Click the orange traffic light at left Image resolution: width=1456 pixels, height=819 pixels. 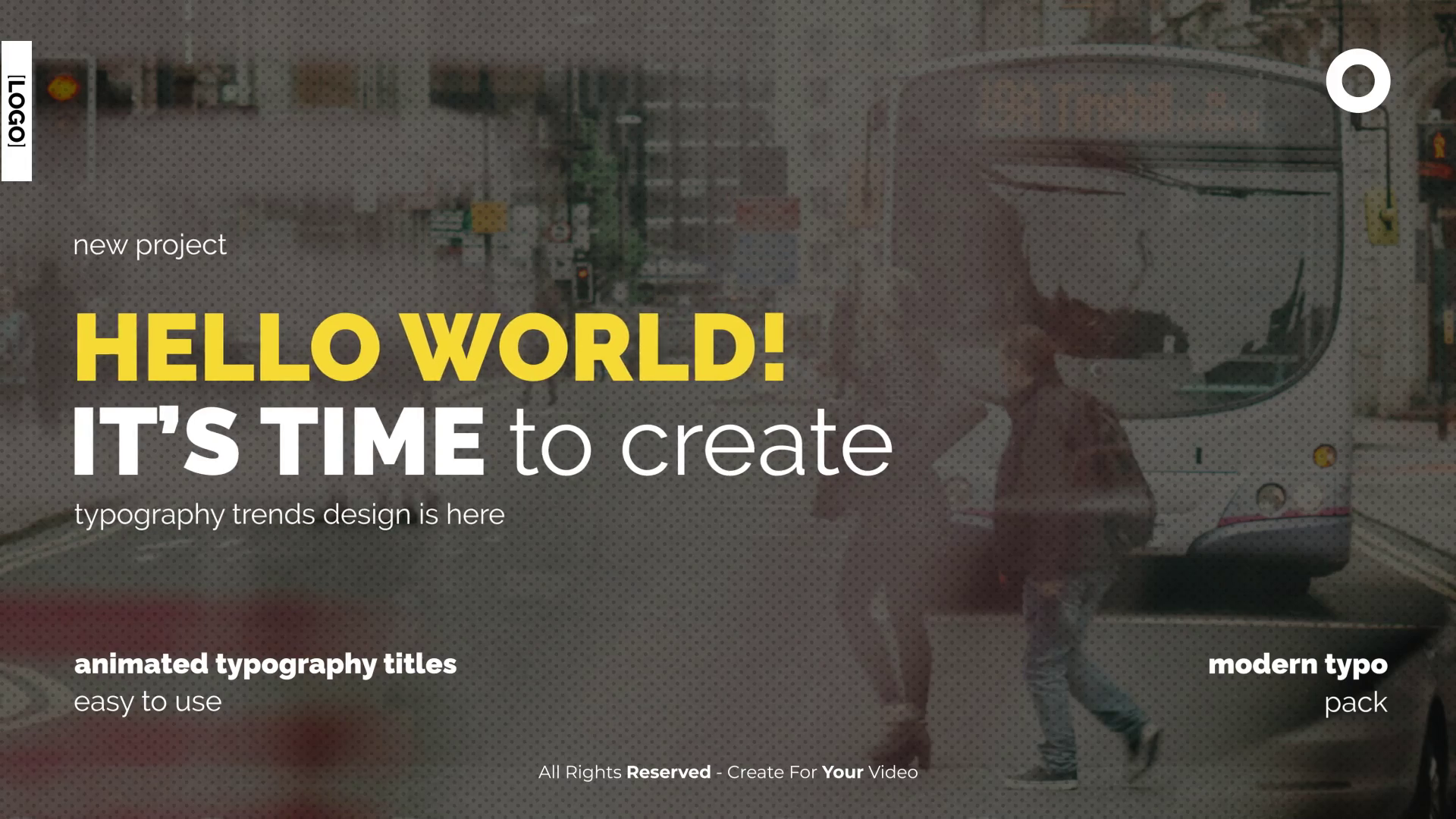point(62,89)
